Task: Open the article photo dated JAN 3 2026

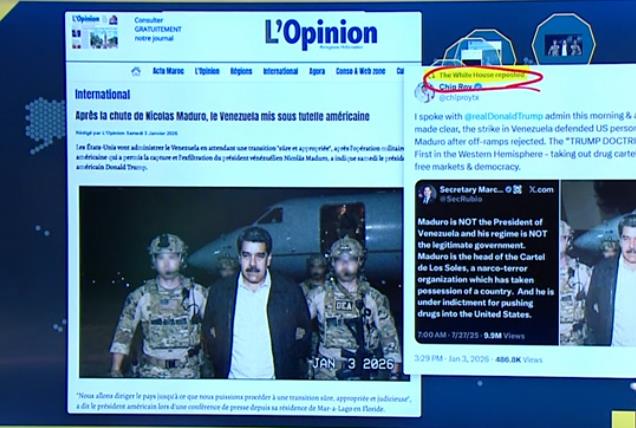Action: pyautogui.click(x=244, y=283)
